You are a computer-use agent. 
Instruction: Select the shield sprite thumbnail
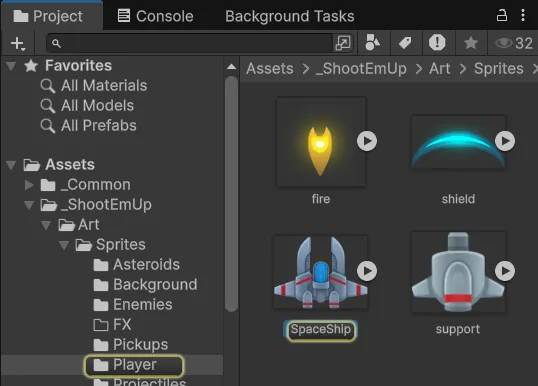pos(459,142)
